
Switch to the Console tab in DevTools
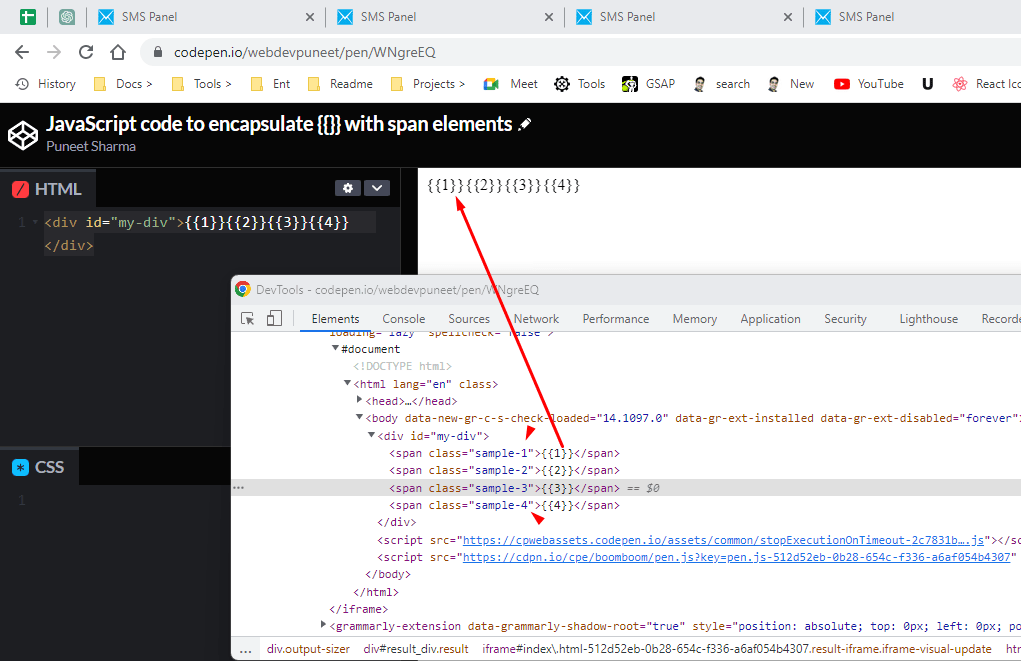click(x=403, y=318)
